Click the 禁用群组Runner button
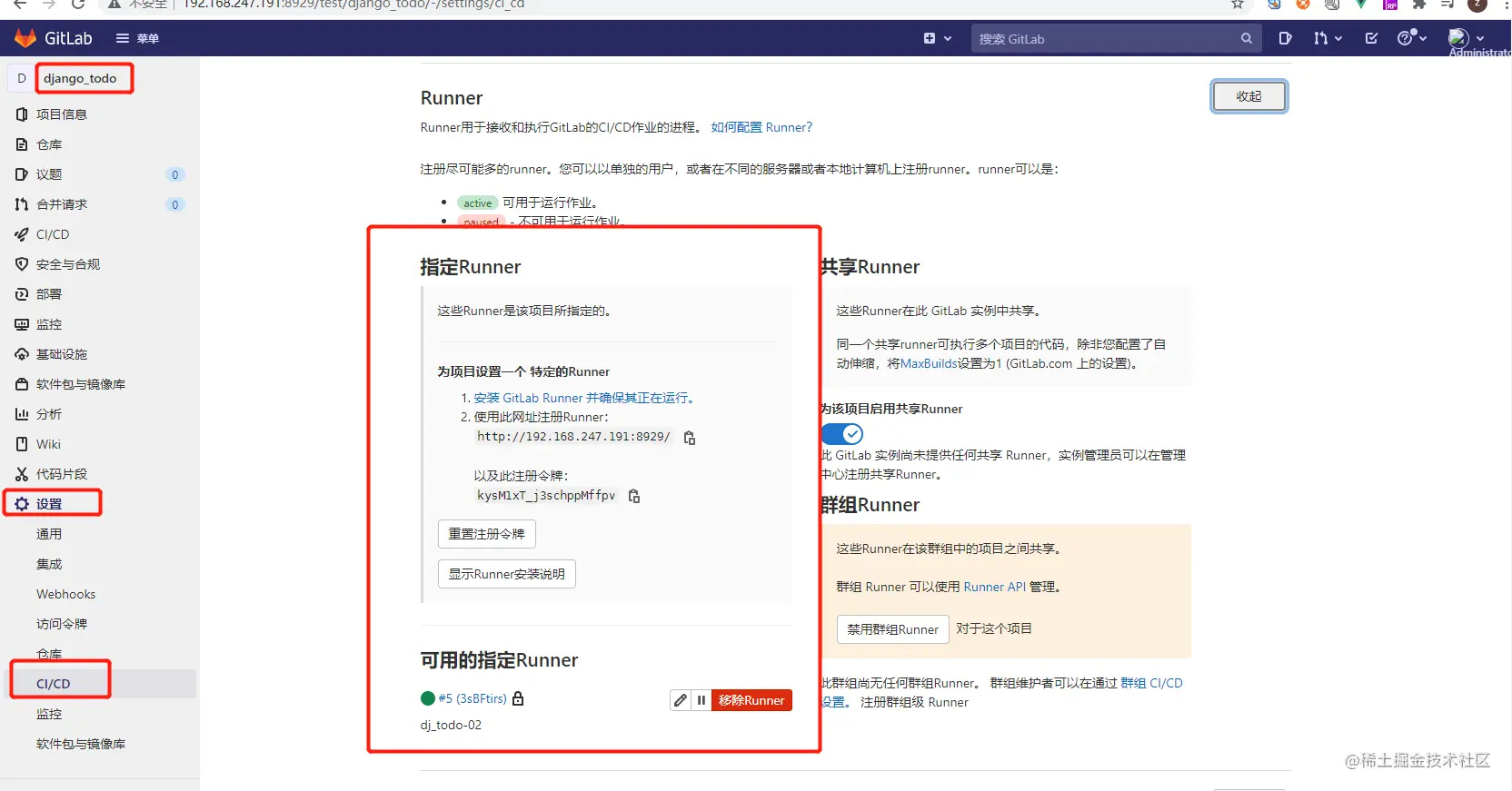 (x=892, y=629)
